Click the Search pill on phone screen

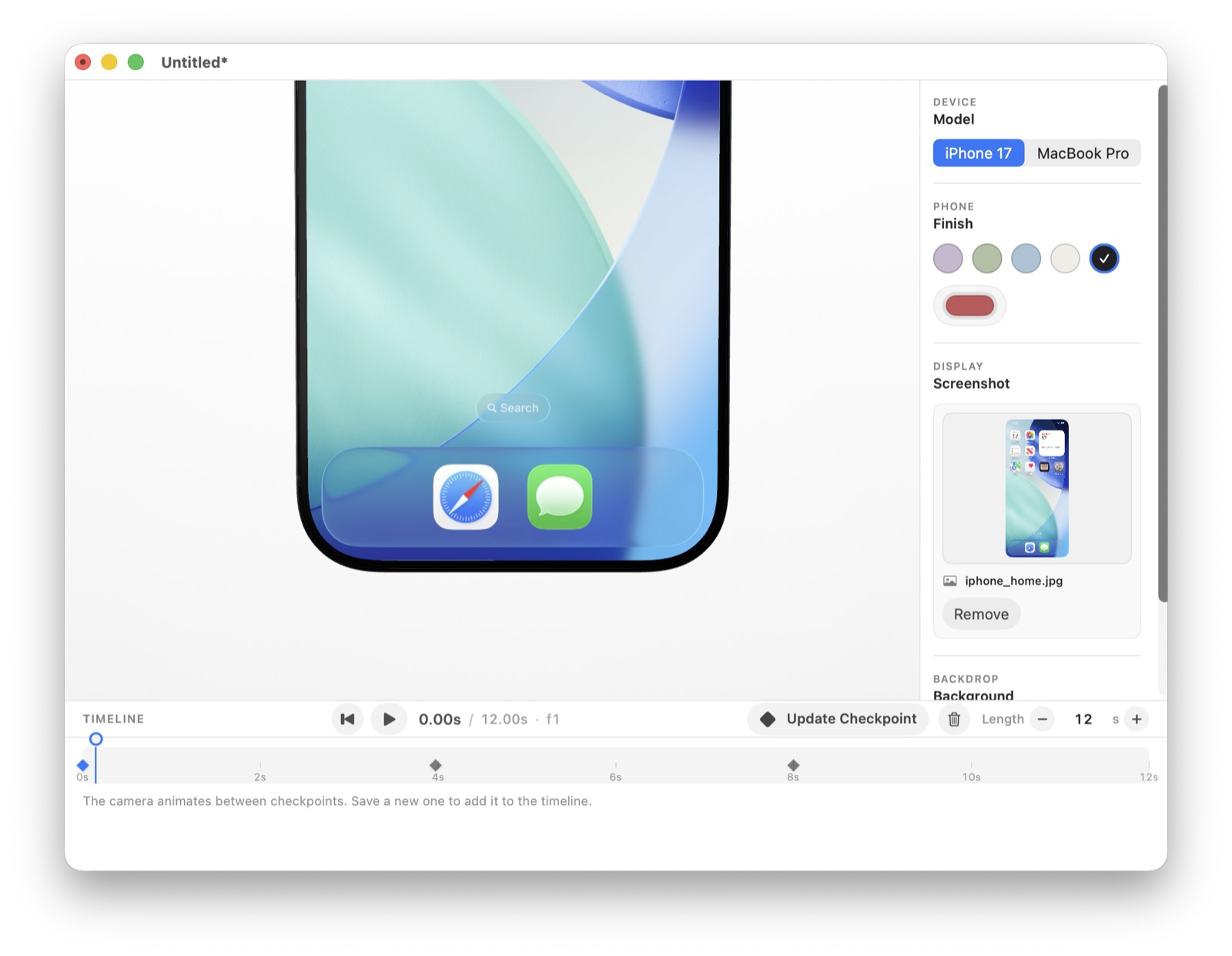(513, 408)
